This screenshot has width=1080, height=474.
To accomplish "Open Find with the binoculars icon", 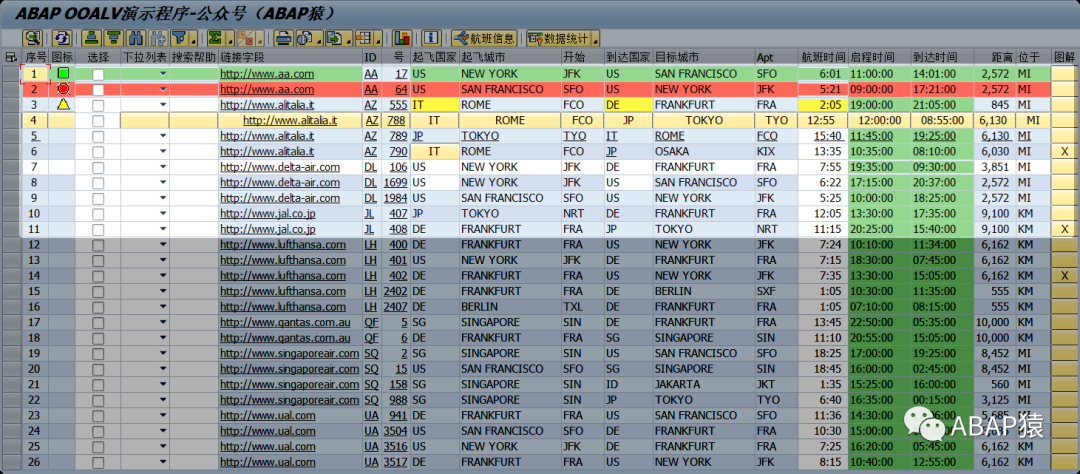I will coord(136,38).
